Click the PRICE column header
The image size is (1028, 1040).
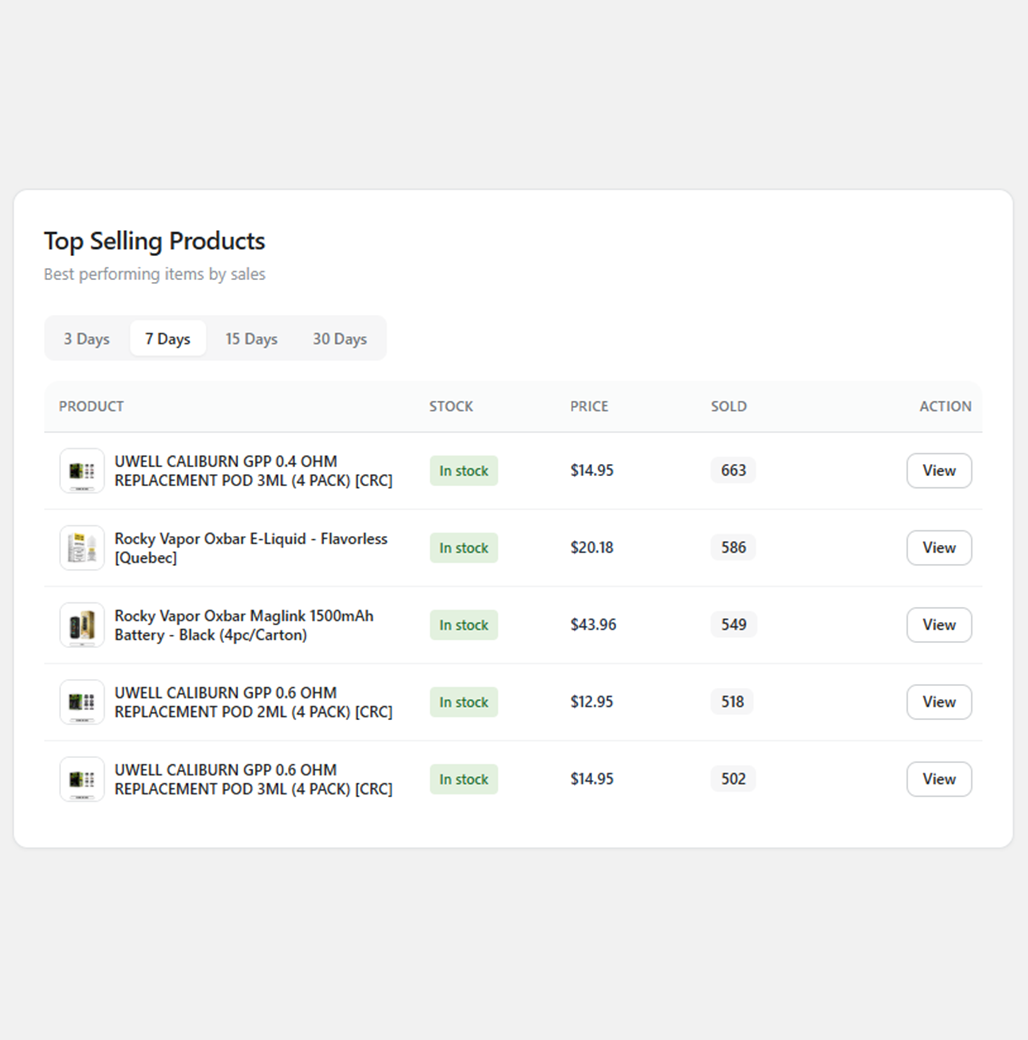point(589,407)
